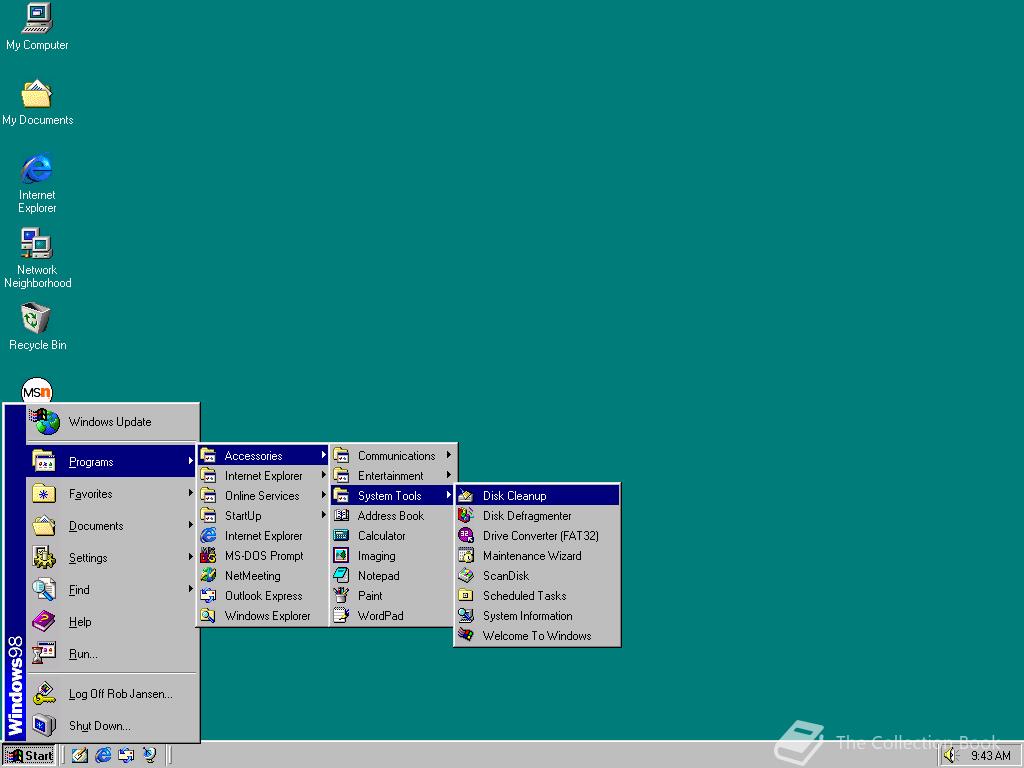Click the MSN desktop icon
The image size is (1024, 768).
coord(37,391)
